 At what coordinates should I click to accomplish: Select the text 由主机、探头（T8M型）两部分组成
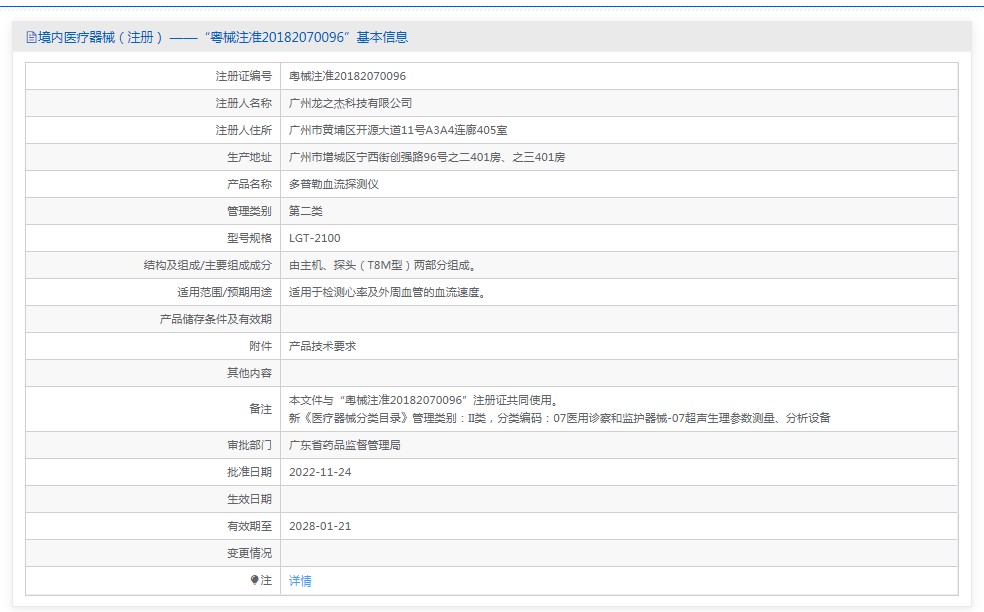tap(380, 265)
